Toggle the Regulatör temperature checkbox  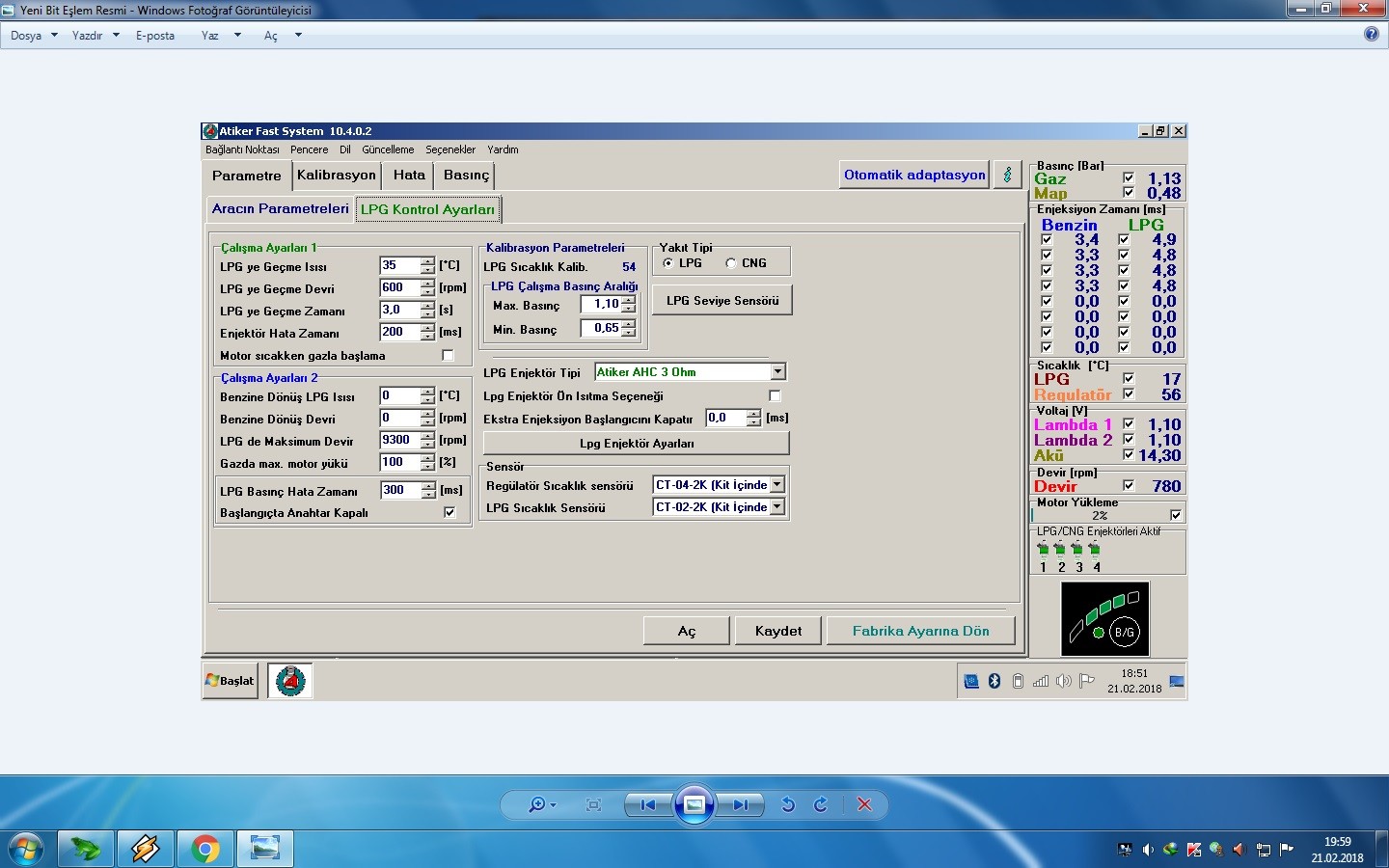(1129, 394)
